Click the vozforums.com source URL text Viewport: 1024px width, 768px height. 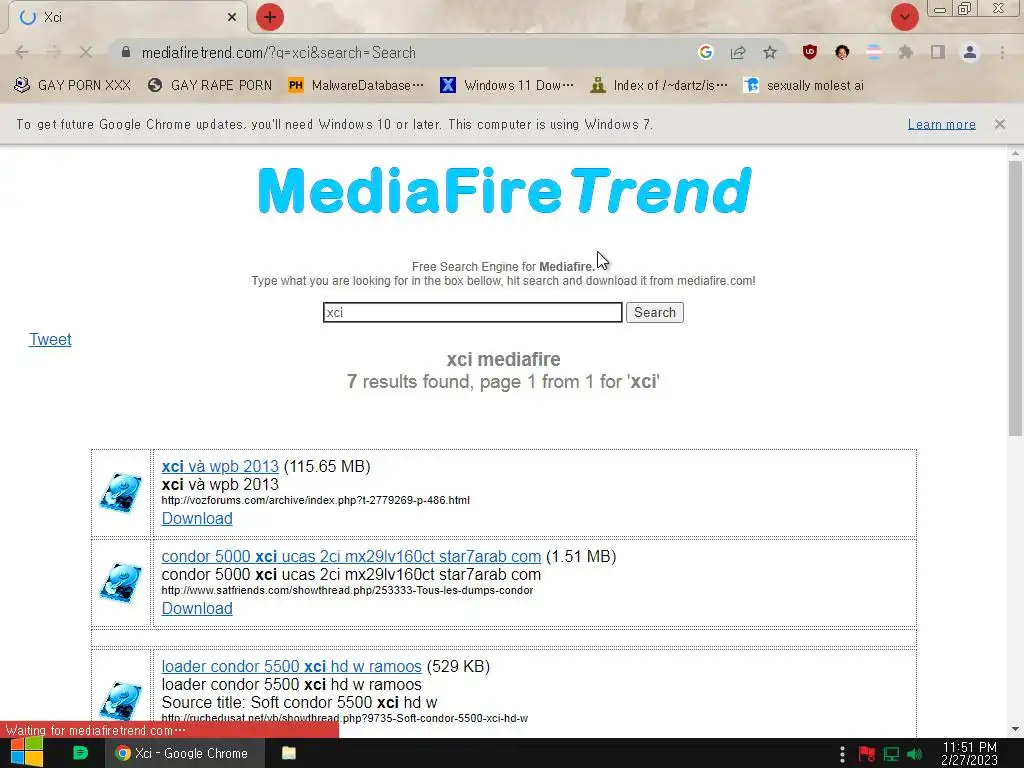315,500
